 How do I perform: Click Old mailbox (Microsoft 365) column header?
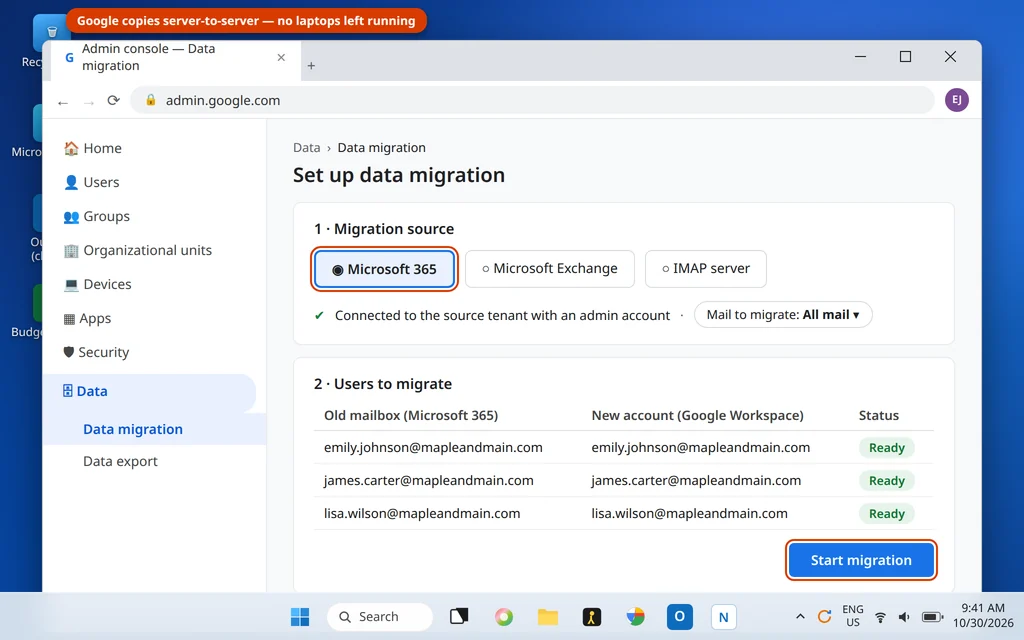click(x=411, y=415)
